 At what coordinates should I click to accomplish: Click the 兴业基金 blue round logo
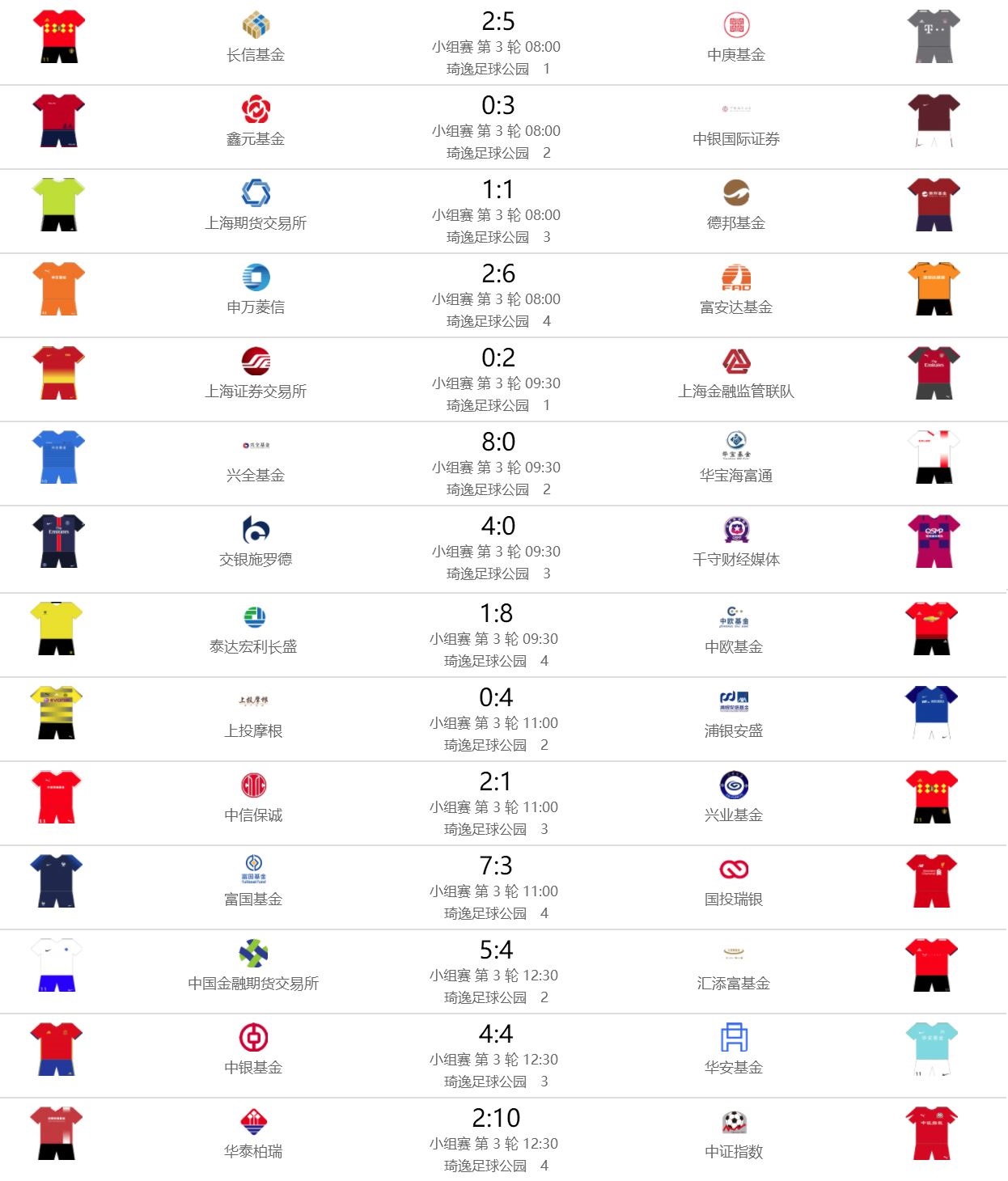click(734, 785)
